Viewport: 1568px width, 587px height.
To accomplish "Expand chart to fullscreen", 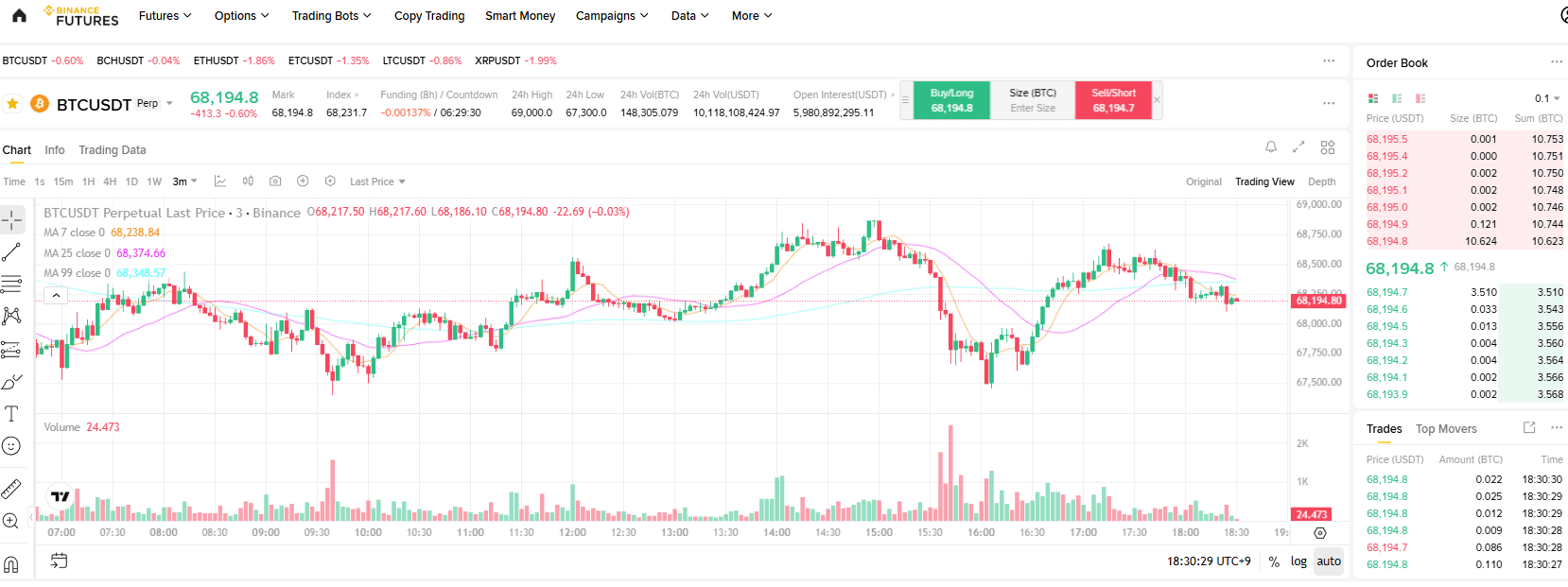I will [x=1298, y=147].
